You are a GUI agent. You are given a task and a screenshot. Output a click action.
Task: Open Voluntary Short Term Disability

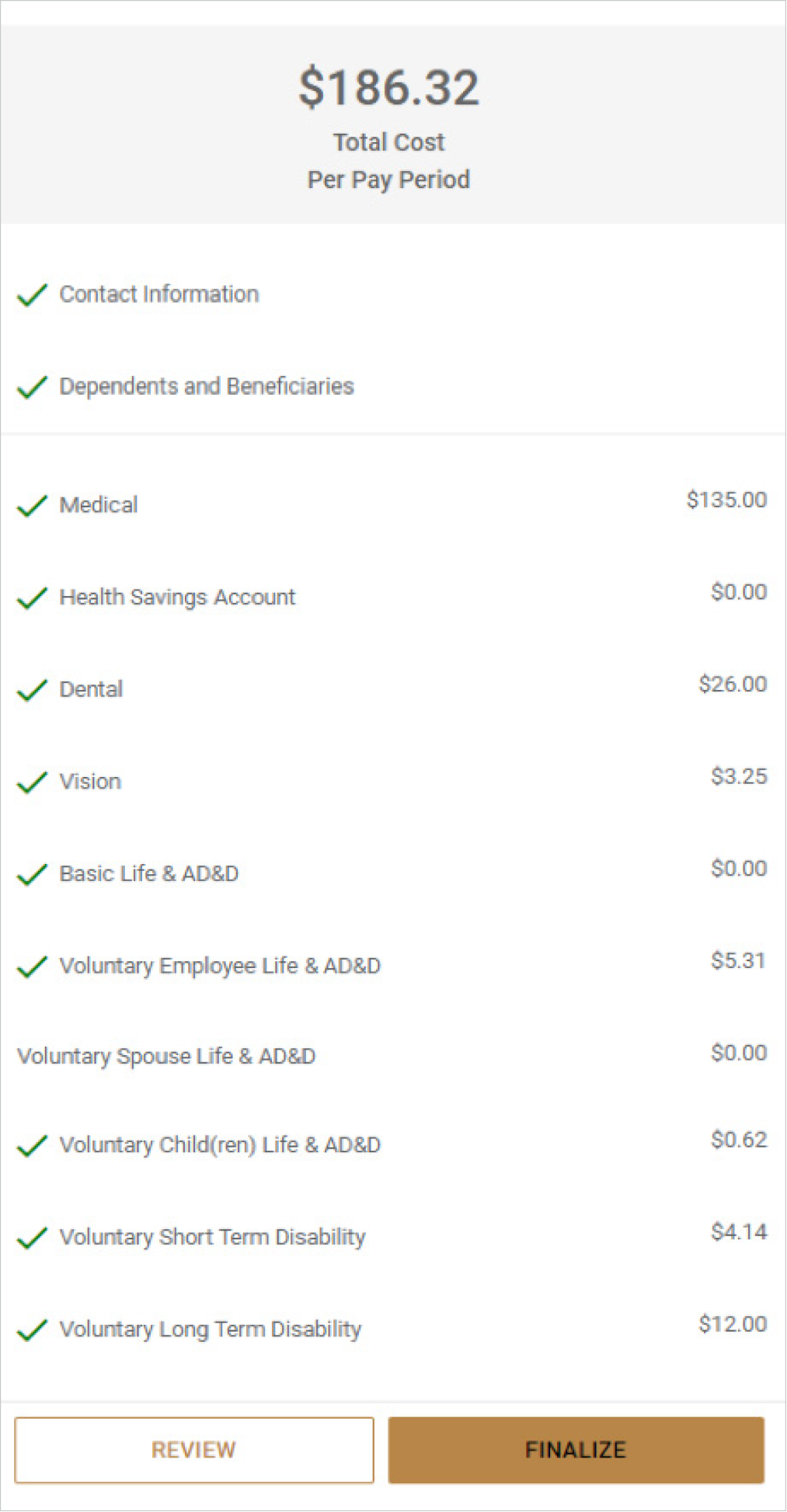coord(212,1237)
